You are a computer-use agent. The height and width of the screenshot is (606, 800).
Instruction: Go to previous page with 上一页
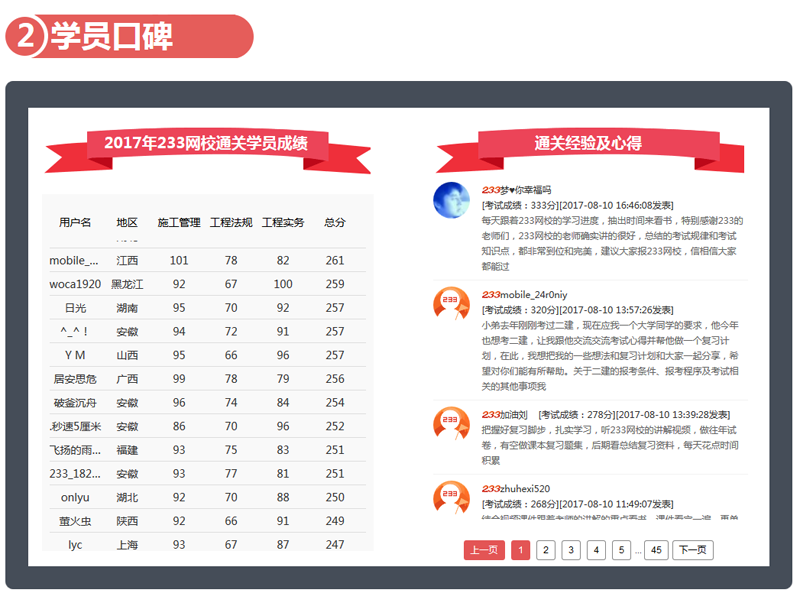(x=484, y=550)
